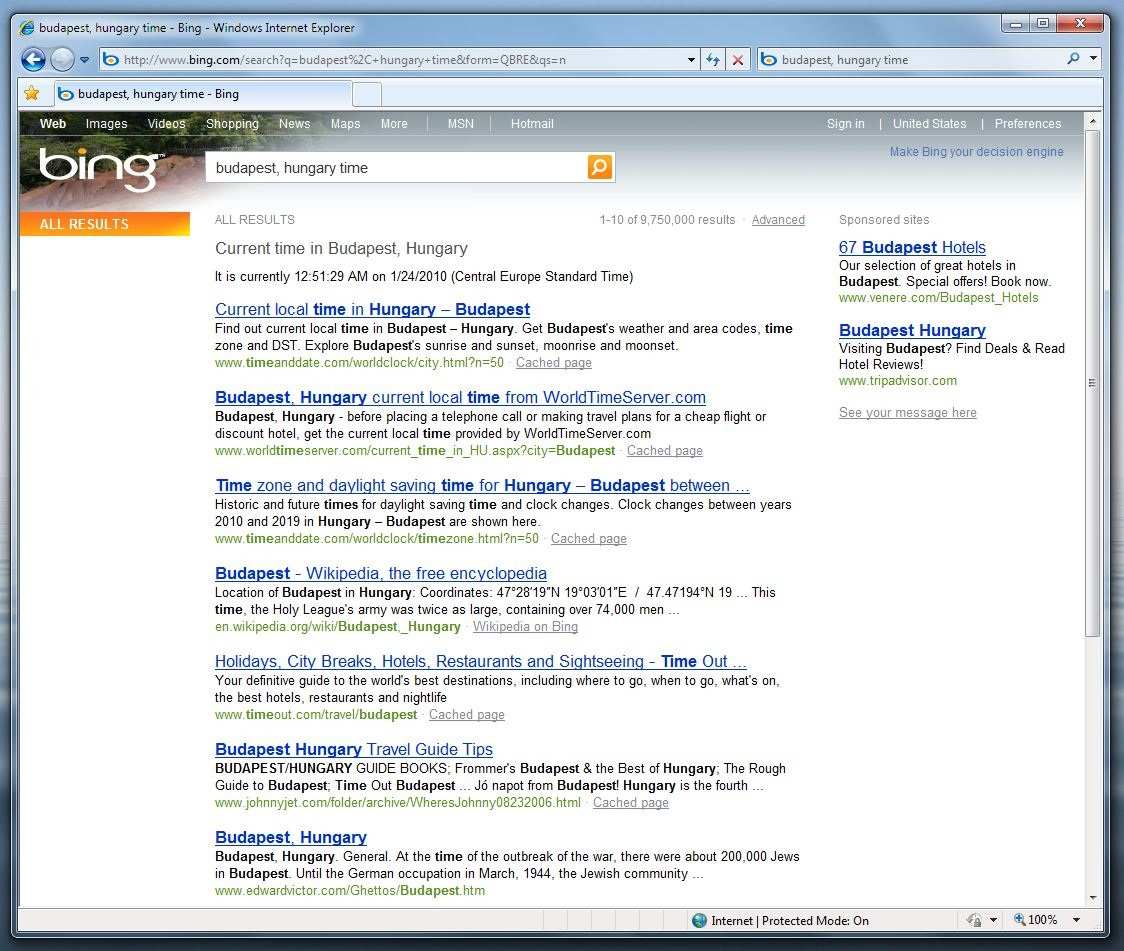
Task: Click the 100% zoom level button
Action: [1036, 919]
